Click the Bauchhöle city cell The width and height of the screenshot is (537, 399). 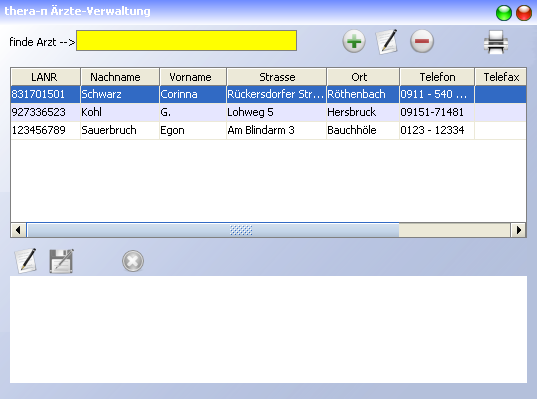pyautogui.click(x=363, y=130)
